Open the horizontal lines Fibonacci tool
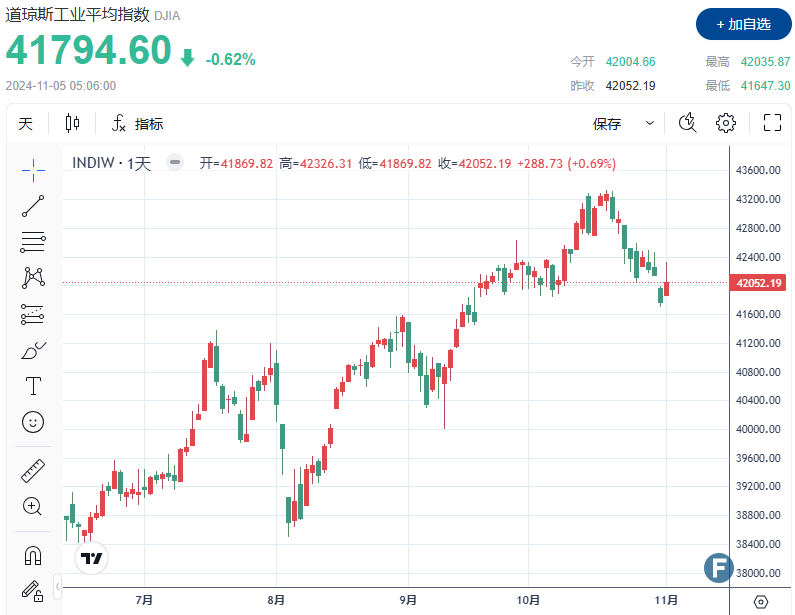Viewport: 795px width, 615px height. pos(33,242)
